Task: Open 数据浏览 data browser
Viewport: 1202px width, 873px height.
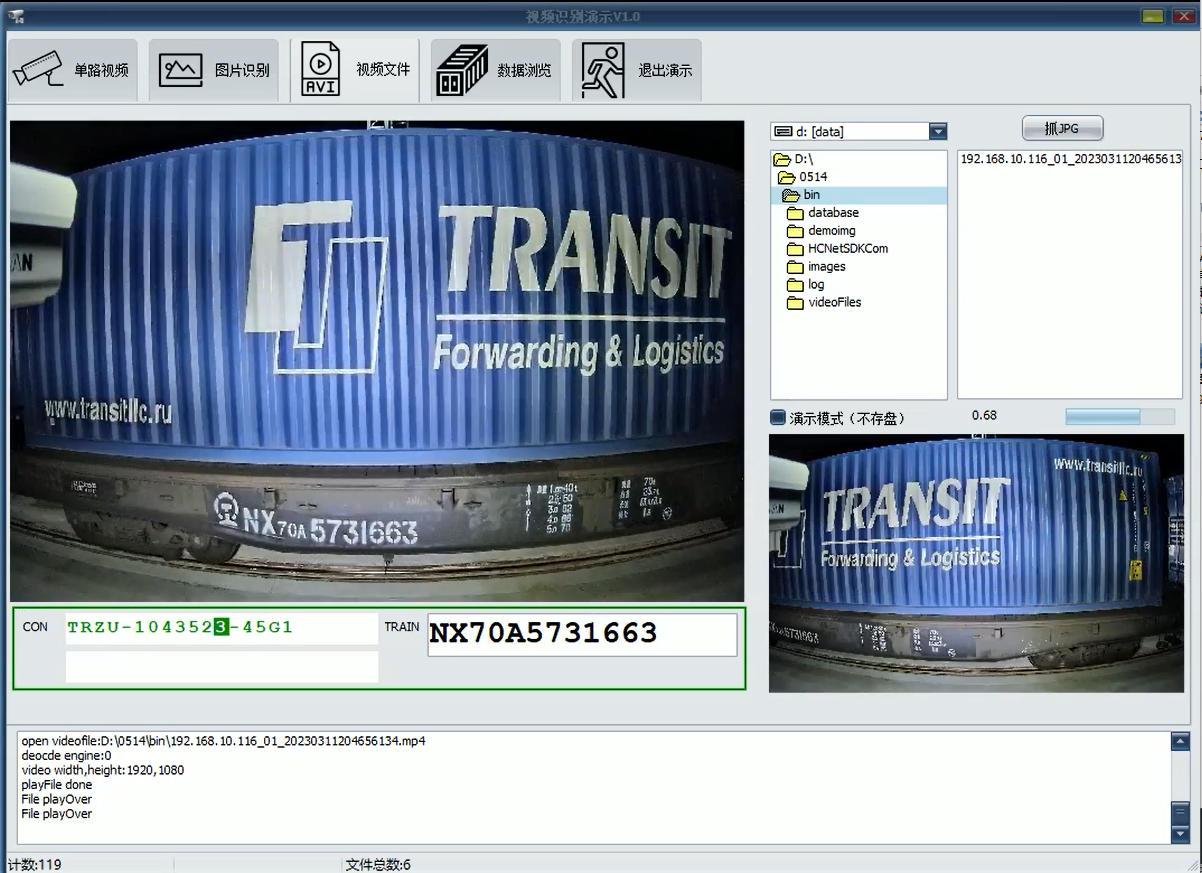Action: click(x=496, y=70)
